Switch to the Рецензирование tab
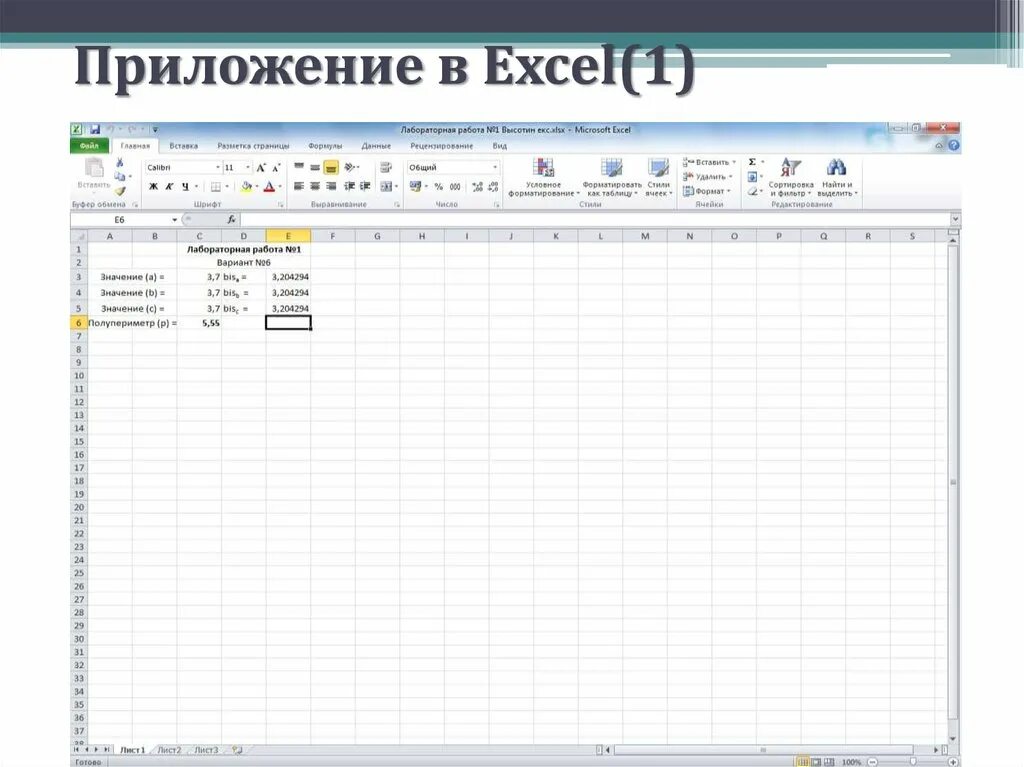1024x767 pixels. (441, 146)
